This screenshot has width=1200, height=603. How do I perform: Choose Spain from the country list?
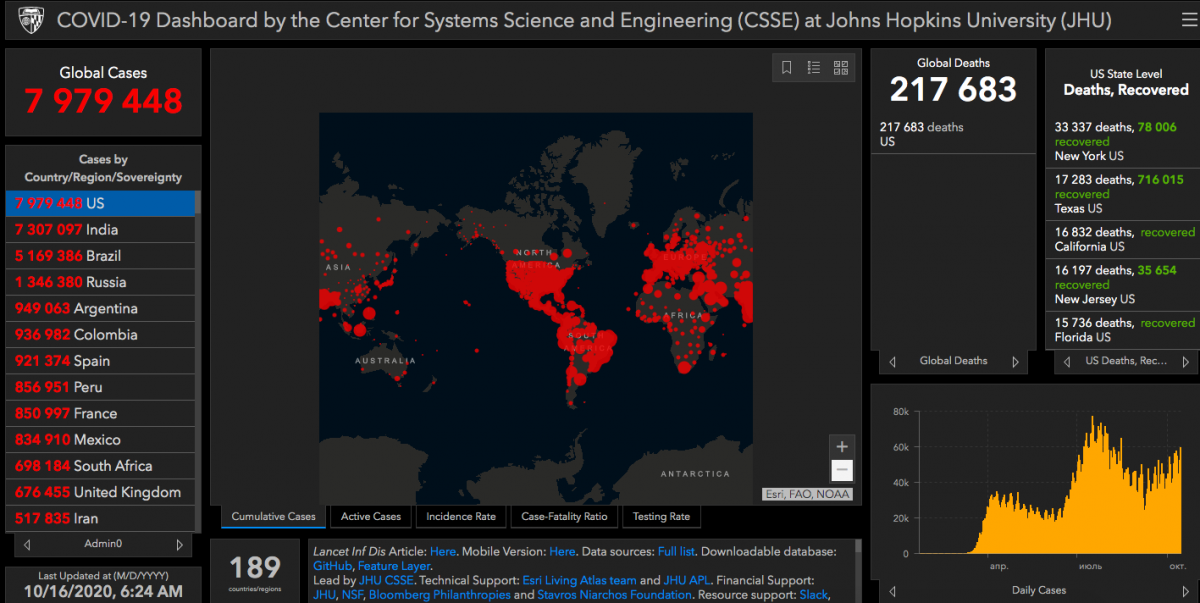(100, 361)
